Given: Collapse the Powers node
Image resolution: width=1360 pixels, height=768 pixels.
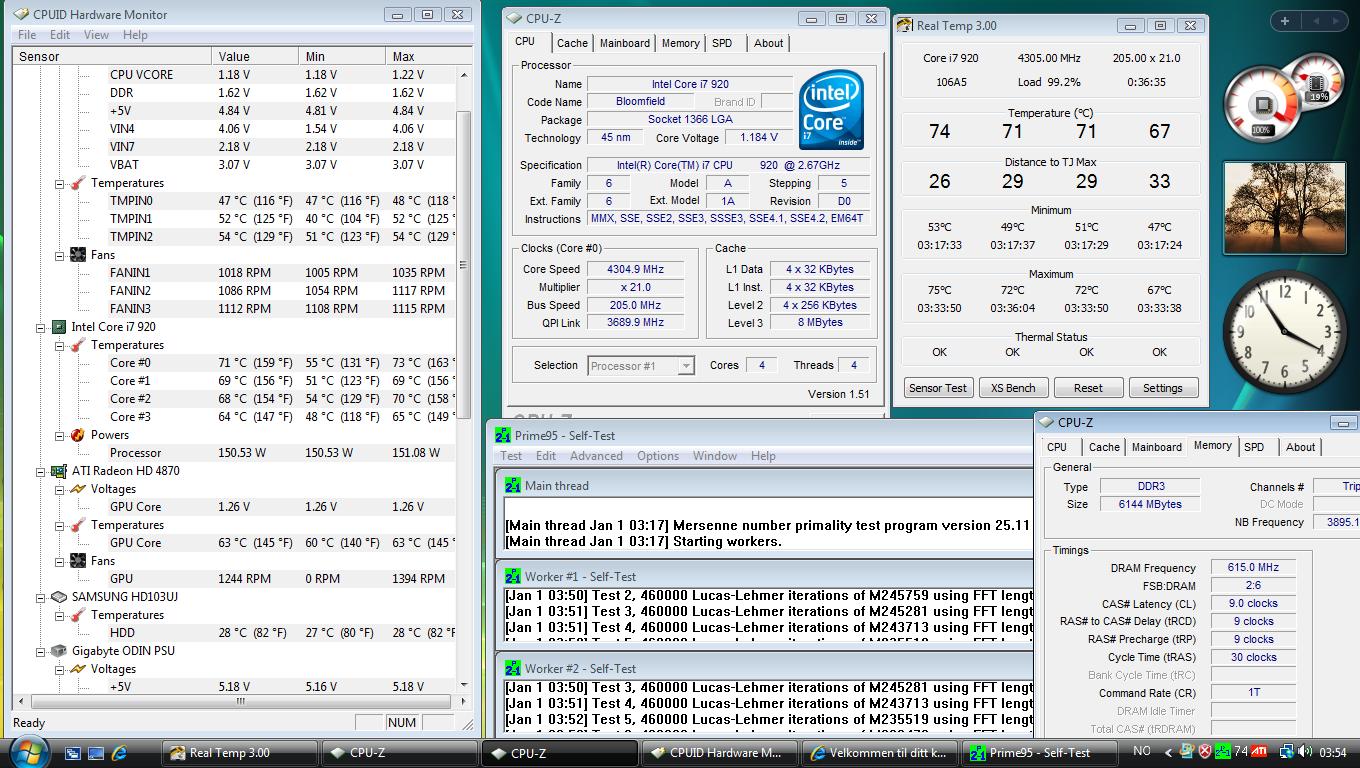Looking at the screenshot, I should [59, 435].
